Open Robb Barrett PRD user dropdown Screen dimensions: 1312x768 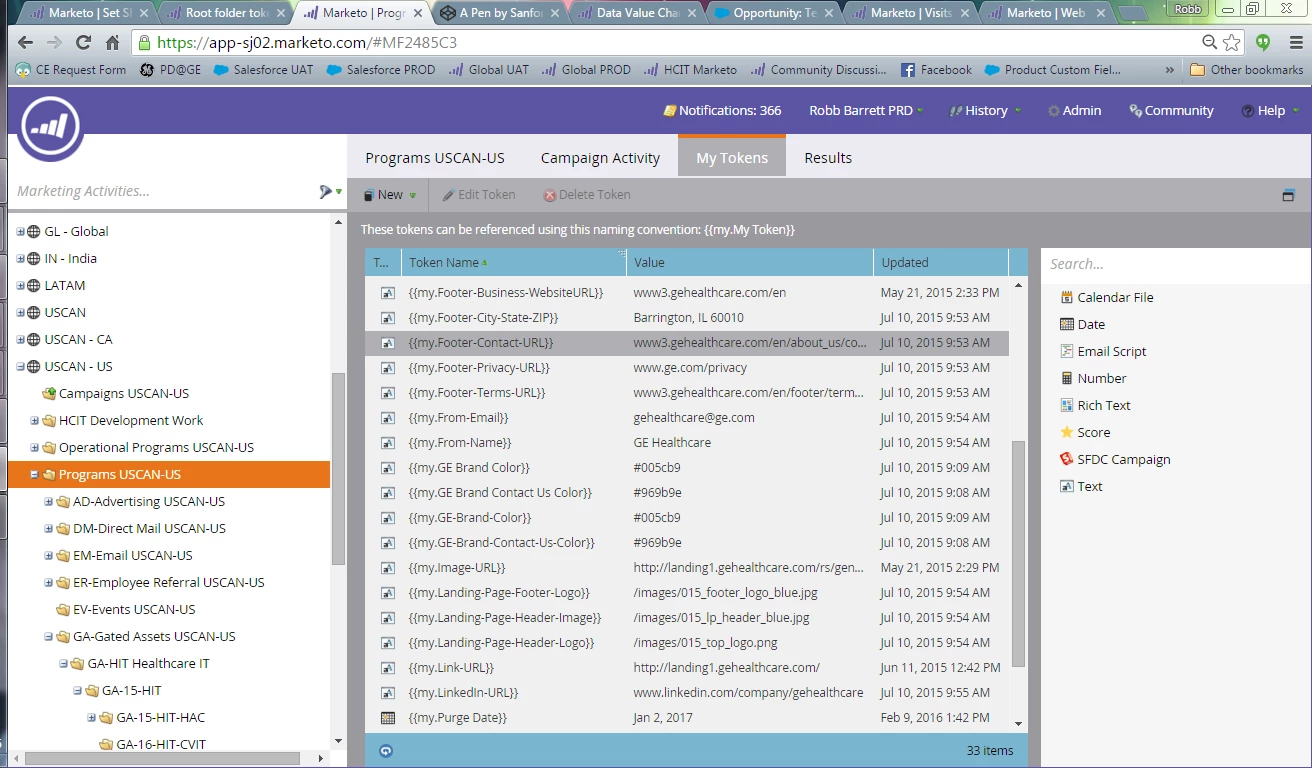(866, 110)
